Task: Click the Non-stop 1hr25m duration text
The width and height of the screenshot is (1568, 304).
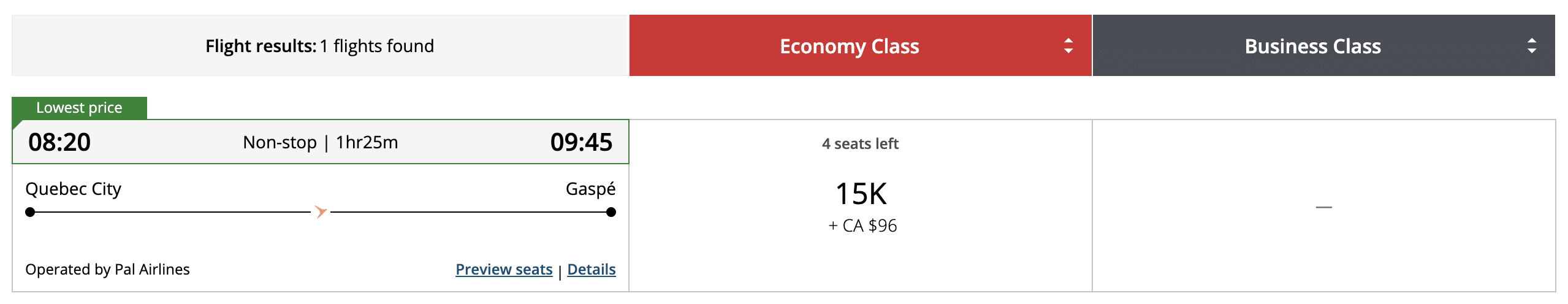Action: (321, 142)
